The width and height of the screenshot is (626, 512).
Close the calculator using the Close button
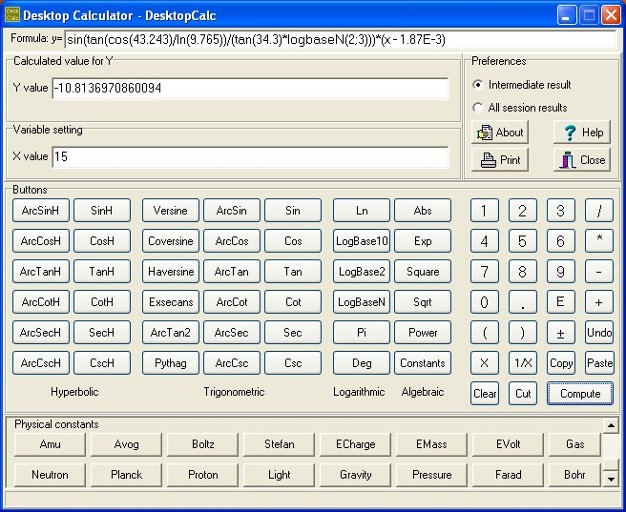pos(582,160)
